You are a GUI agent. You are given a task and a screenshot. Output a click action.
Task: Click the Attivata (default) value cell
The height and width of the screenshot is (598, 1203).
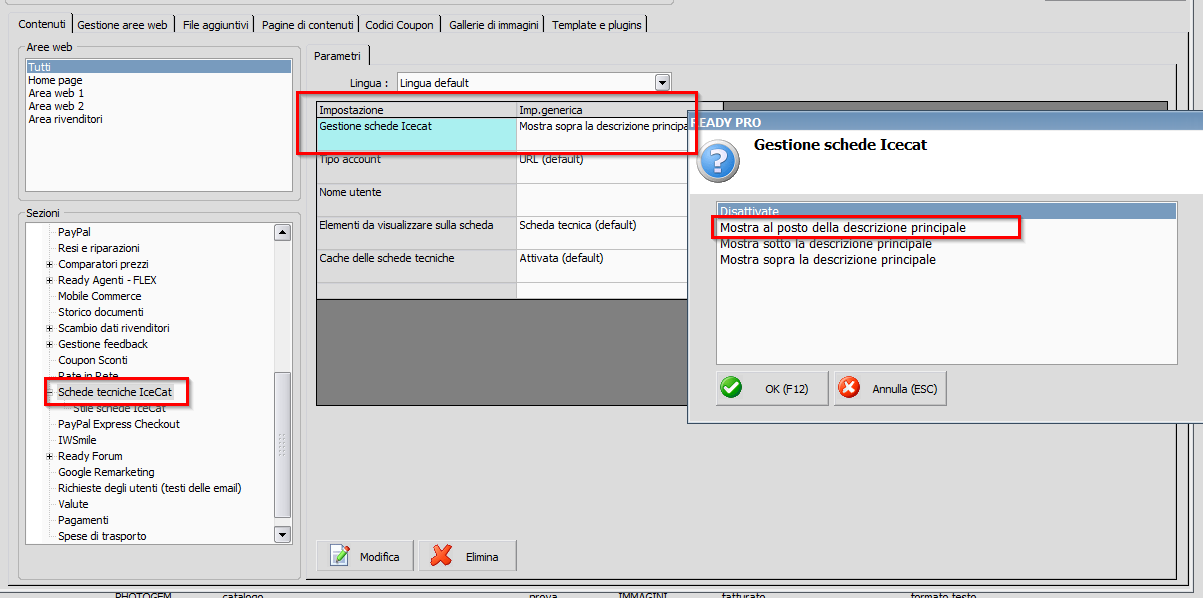[602, 266]
